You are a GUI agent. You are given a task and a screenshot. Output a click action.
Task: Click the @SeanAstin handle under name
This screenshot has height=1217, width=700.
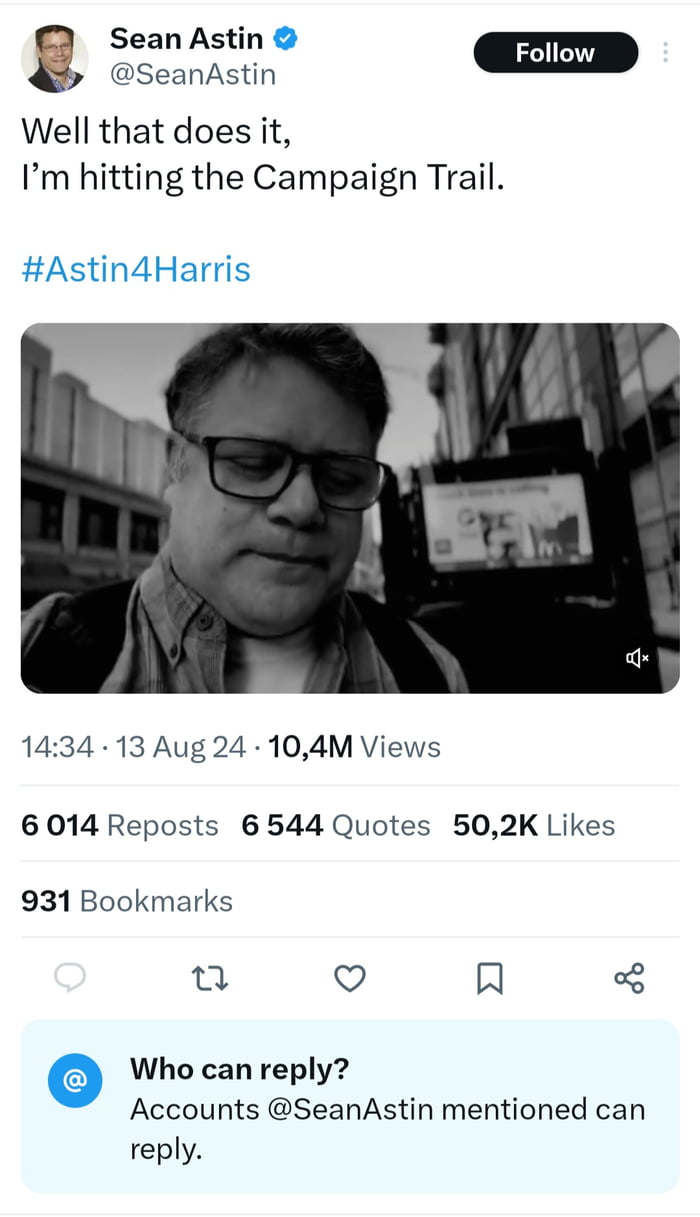coord(192,75)
